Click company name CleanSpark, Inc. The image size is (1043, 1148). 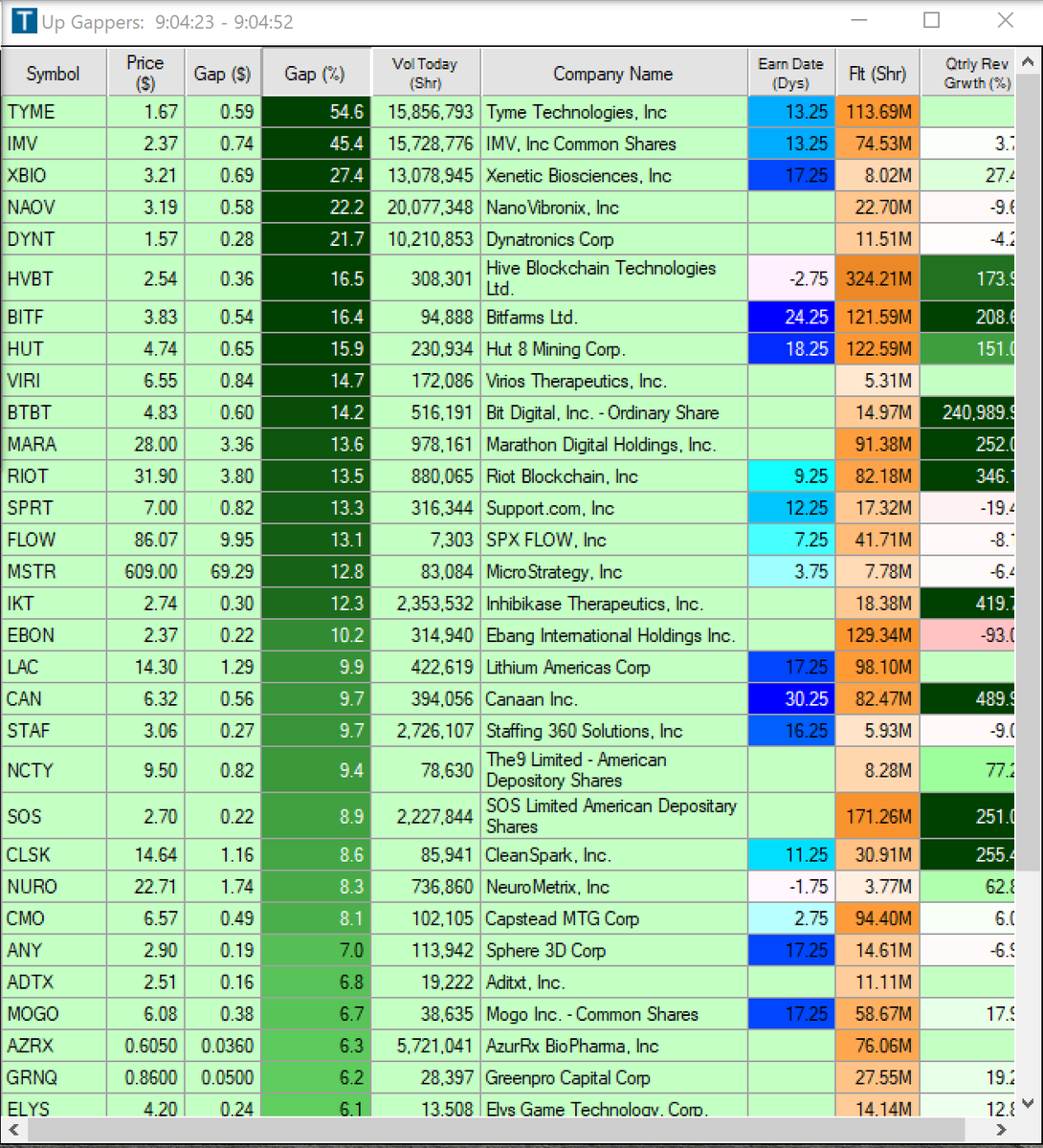click(548, 854)
